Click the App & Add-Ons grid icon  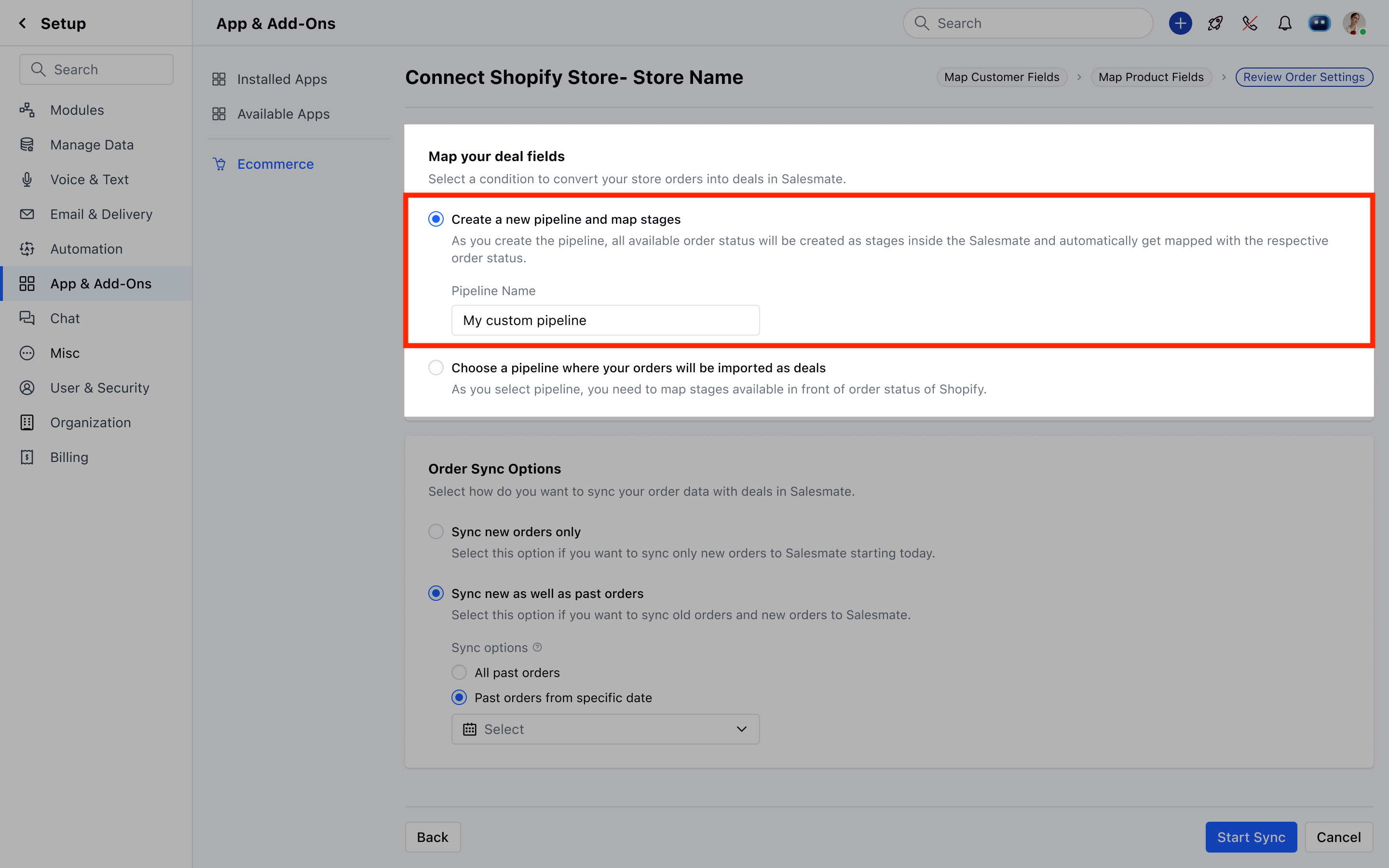click(27, 284)
